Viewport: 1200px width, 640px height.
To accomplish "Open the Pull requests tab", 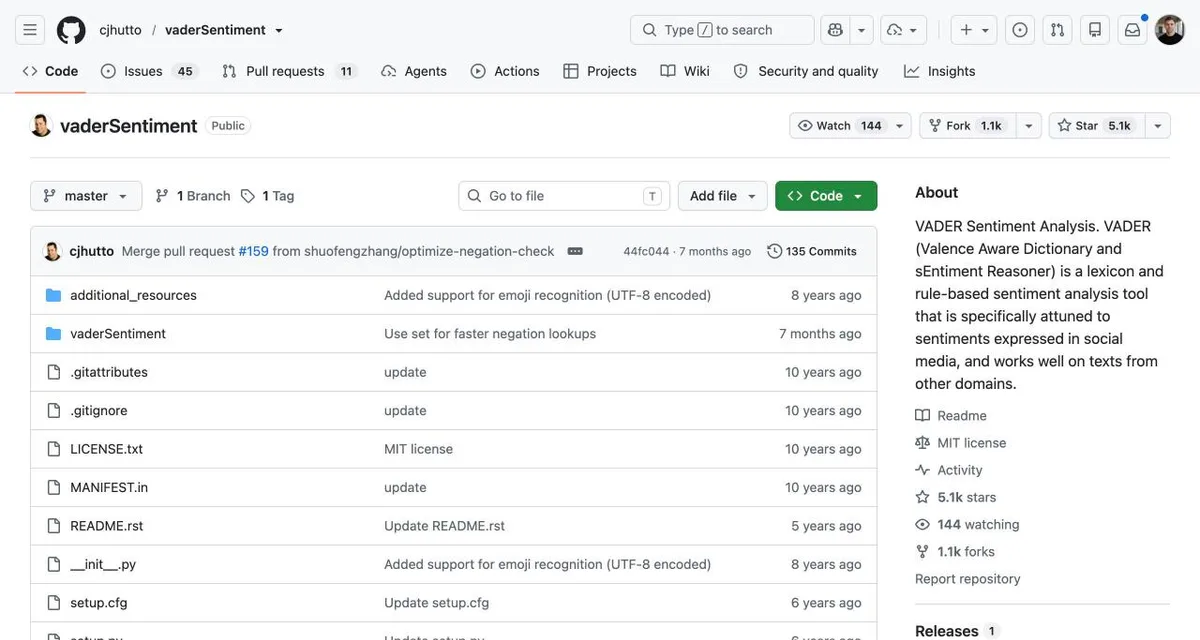I will point(289,71).
